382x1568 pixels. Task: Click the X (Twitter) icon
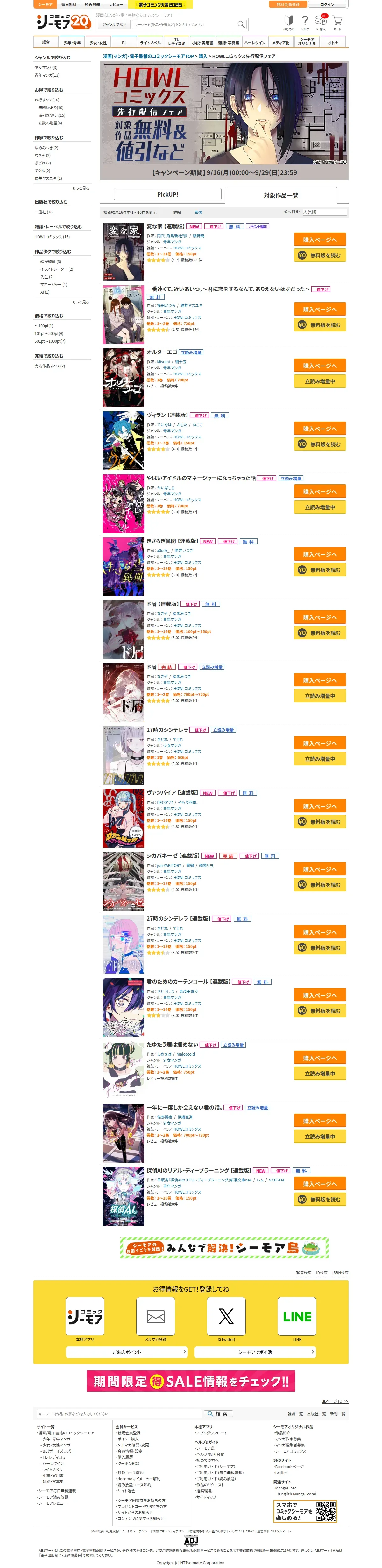(226, 1316)
